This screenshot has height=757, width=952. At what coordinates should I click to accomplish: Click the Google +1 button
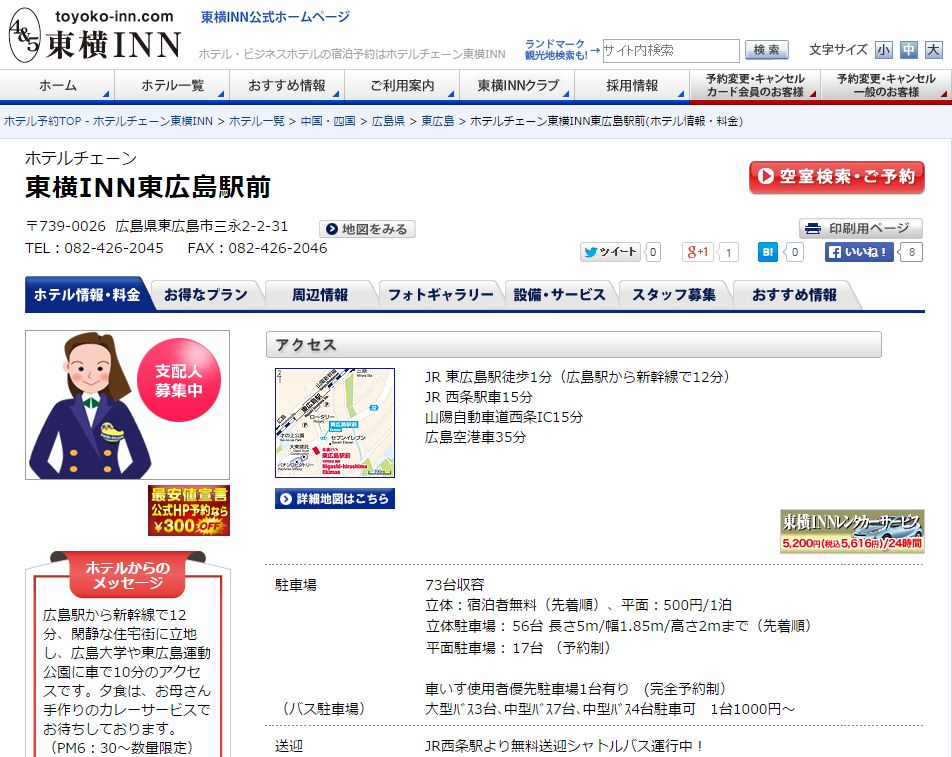pos(698,252)
